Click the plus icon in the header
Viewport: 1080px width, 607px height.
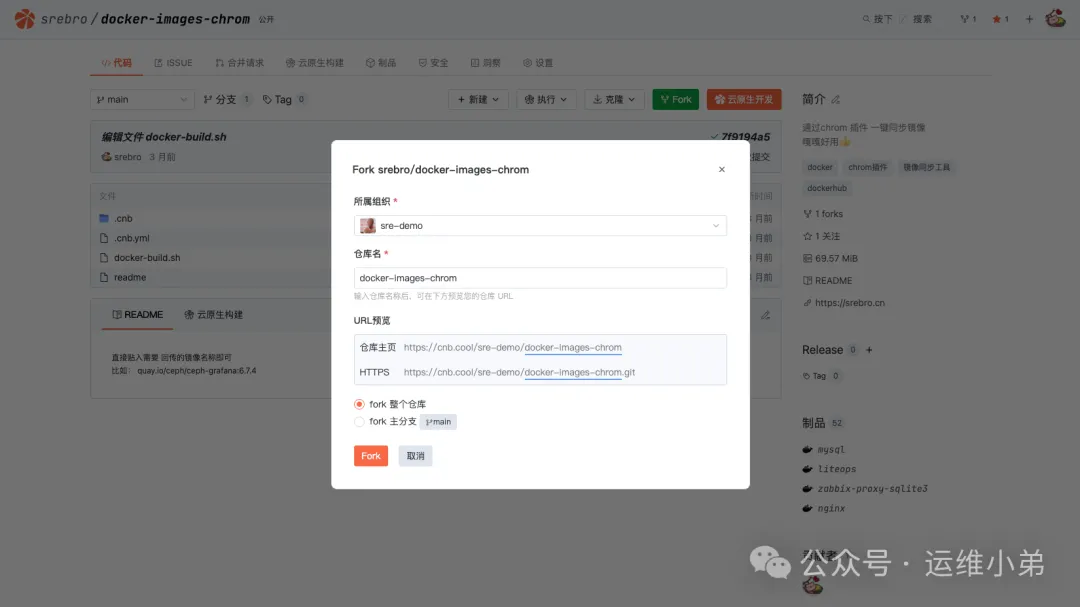1029,19
